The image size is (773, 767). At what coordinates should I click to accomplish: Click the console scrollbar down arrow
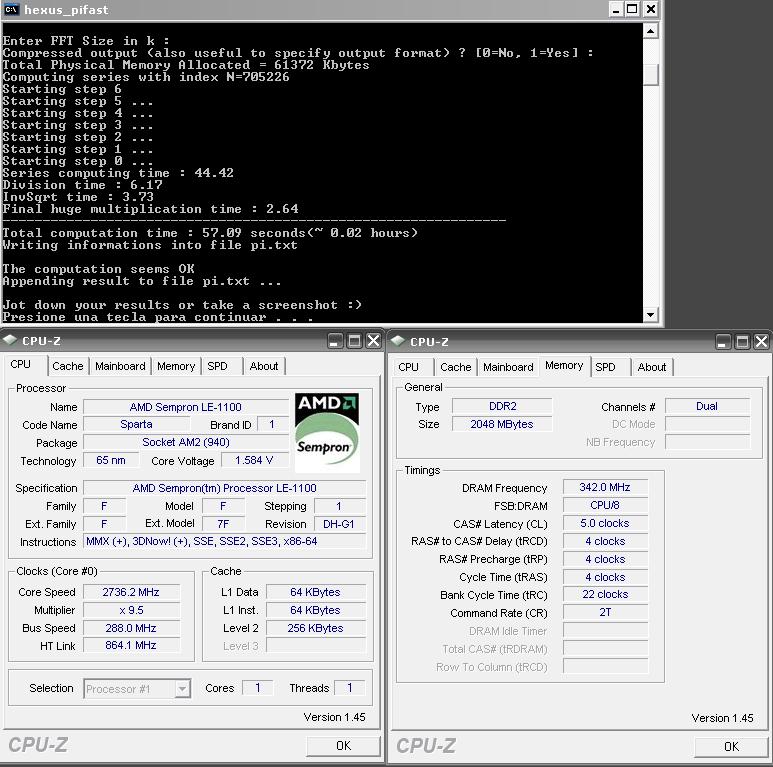click(651, 314)
